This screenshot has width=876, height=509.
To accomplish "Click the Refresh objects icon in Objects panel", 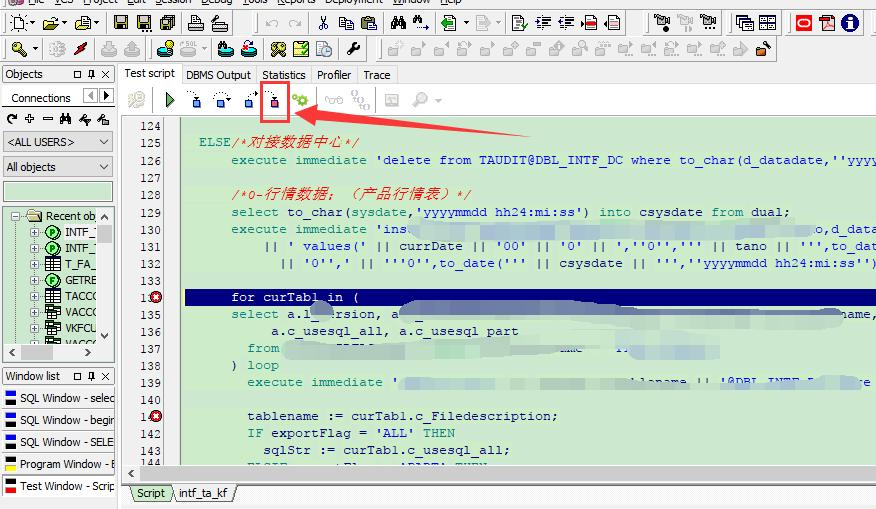I will (x=12, y=119).
